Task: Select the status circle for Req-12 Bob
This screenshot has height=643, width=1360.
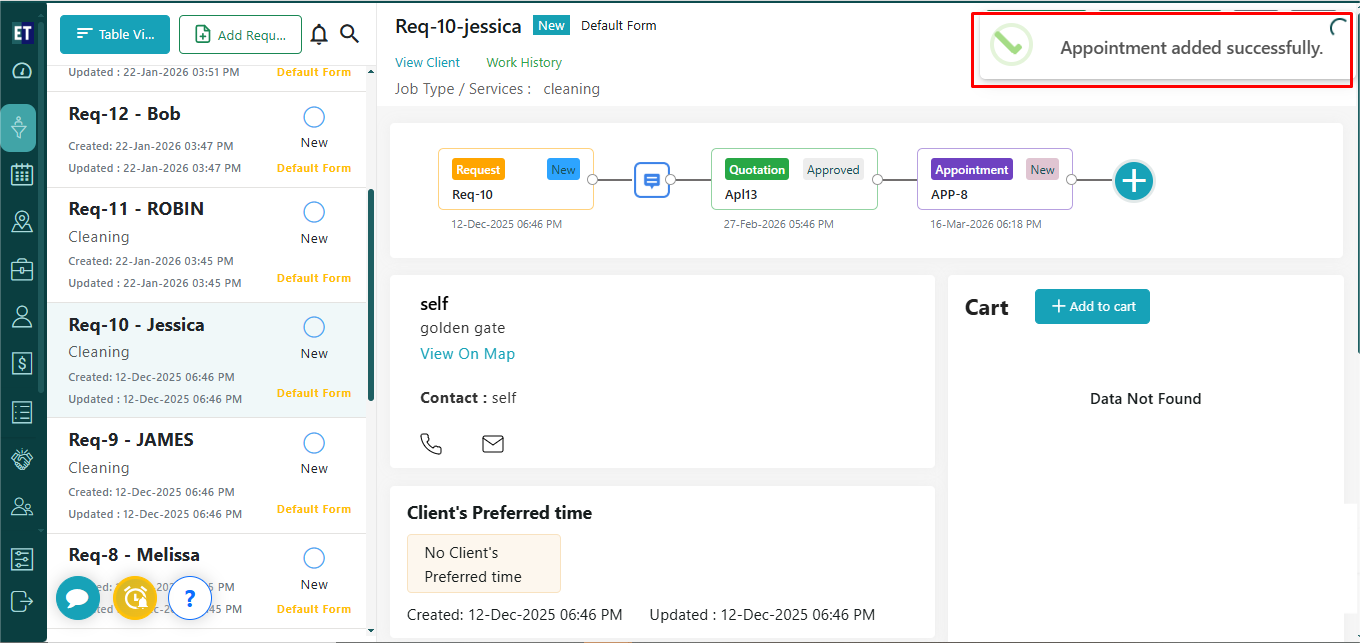Action: [314, 117]
